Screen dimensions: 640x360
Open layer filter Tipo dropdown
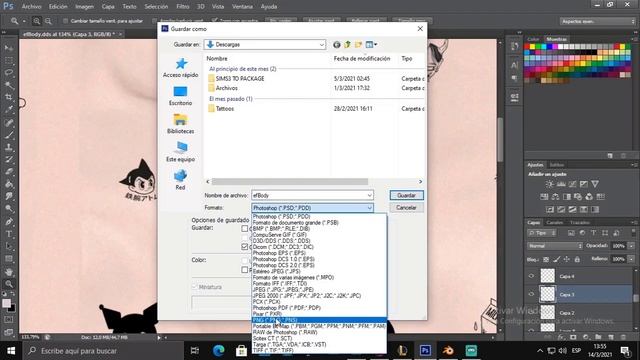[542, 233]
